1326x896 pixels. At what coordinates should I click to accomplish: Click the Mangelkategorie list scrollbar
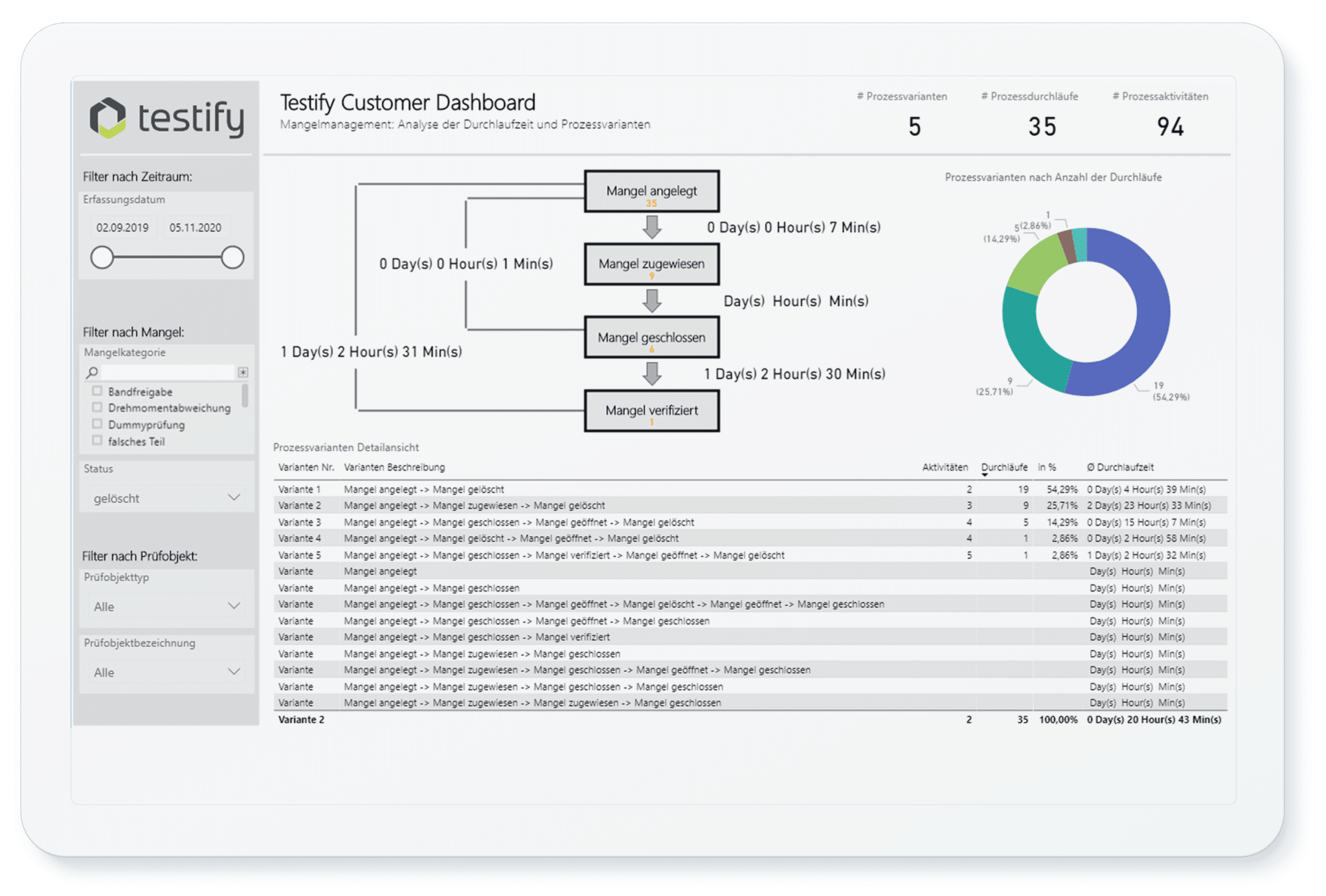[245, 396]
